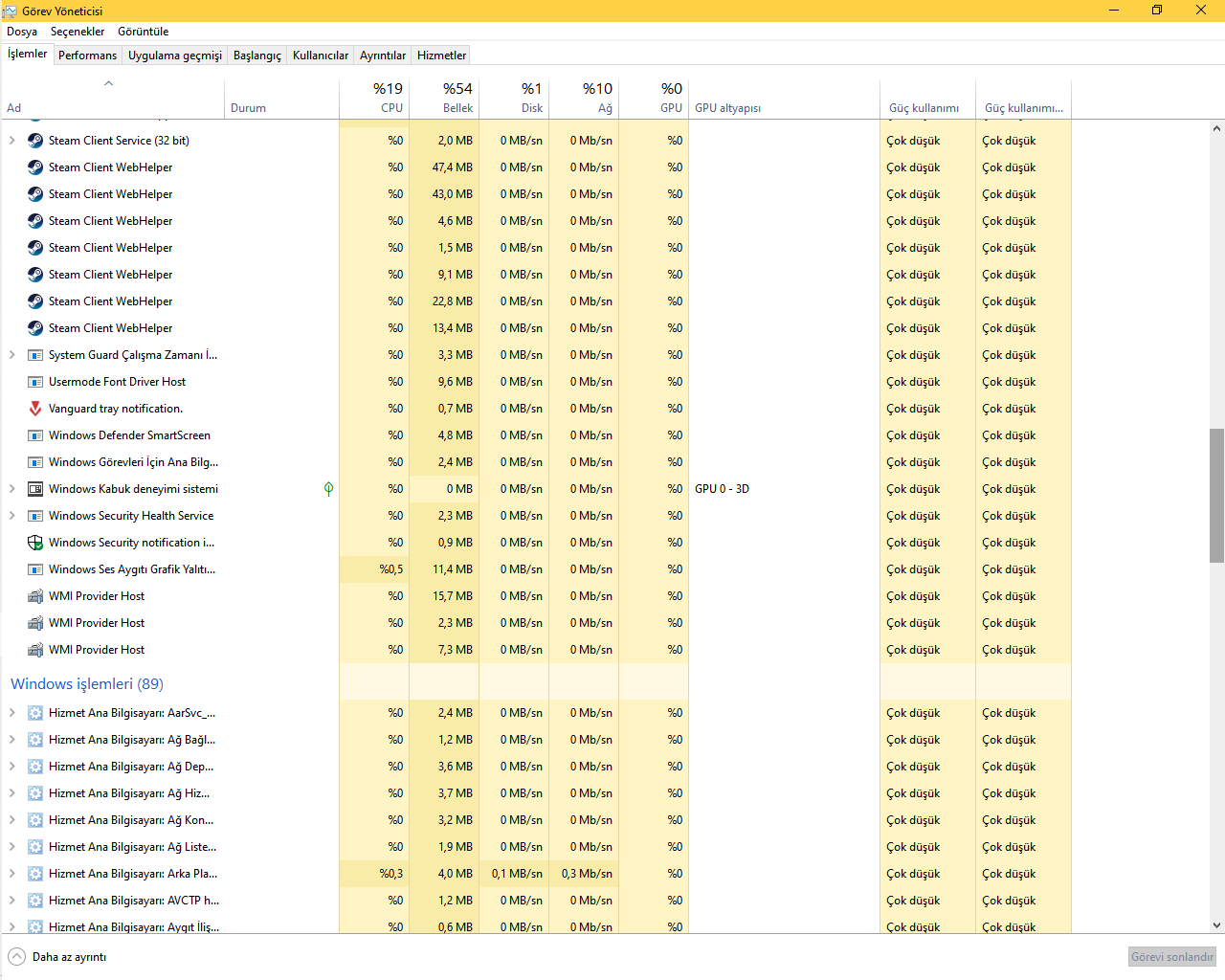Click the Windows Security Health Service icon
This screenshot has height=980, width=1225.
35,516
